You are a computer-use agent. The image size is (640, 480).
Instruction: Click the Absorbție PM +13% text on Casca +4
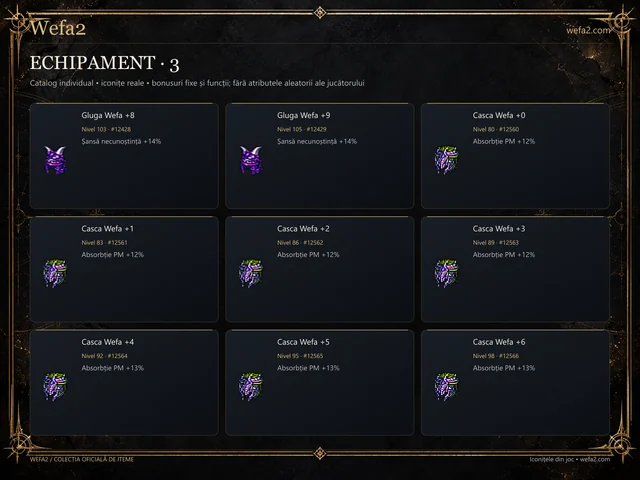click(113, 368)
